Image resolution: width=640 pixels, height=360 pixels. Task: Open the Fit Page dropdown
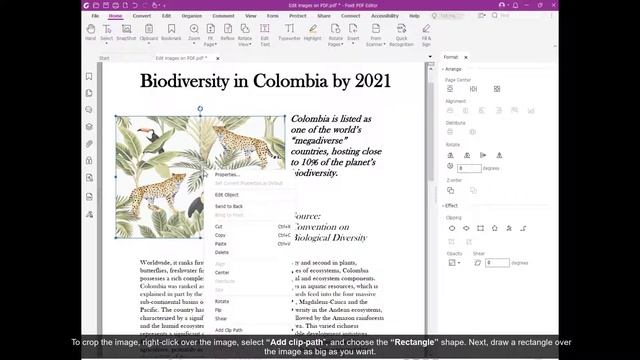[216, 44]
